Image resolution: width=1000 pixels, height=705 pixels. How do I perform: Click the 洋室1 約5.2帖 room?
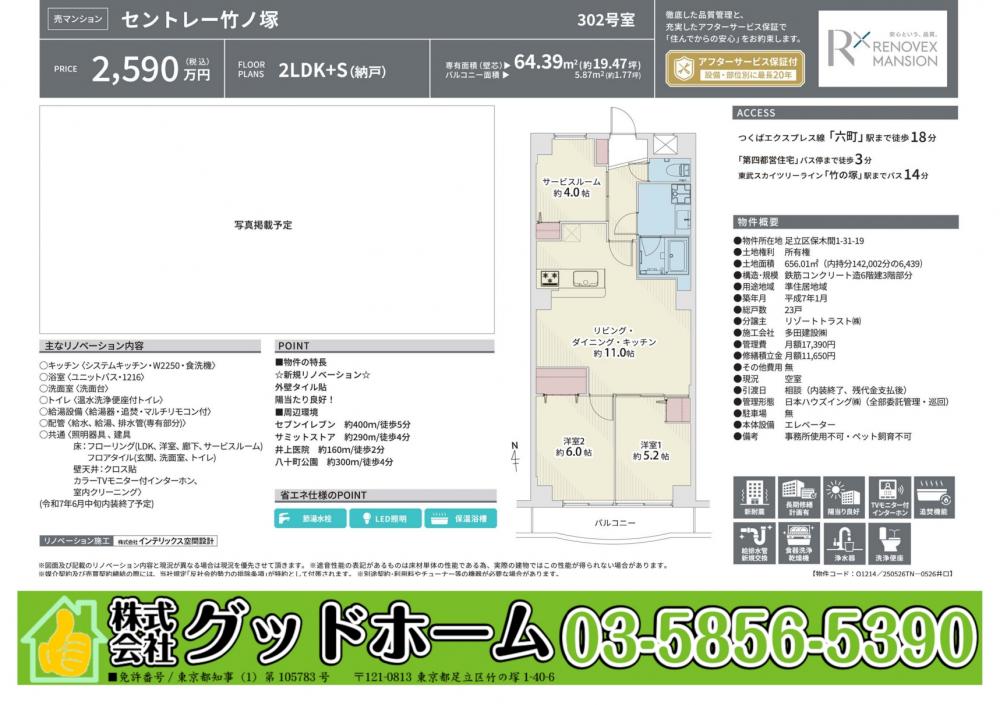coord(651,450)
